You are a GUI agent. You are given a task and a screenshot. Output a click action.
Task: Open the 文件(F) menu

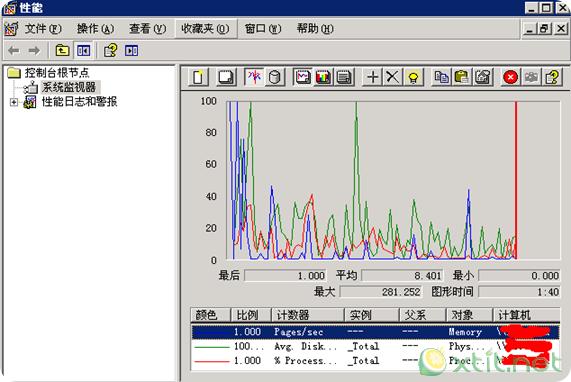[x=43, y=28]
